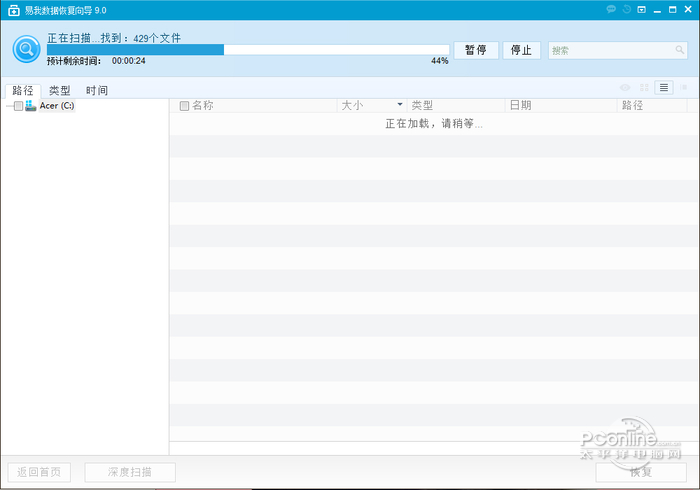Click the 暂停 pause button
This screenshot has width=700, height=490.
point(476,50)
